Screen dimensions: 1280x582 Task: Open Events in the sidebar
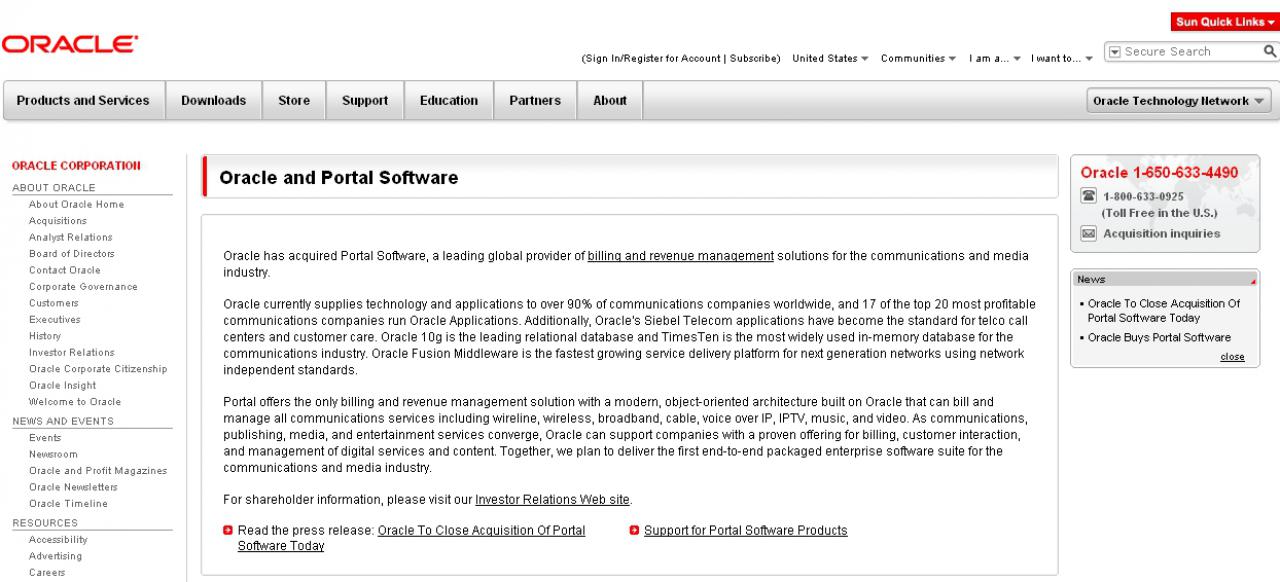point(45,437)
